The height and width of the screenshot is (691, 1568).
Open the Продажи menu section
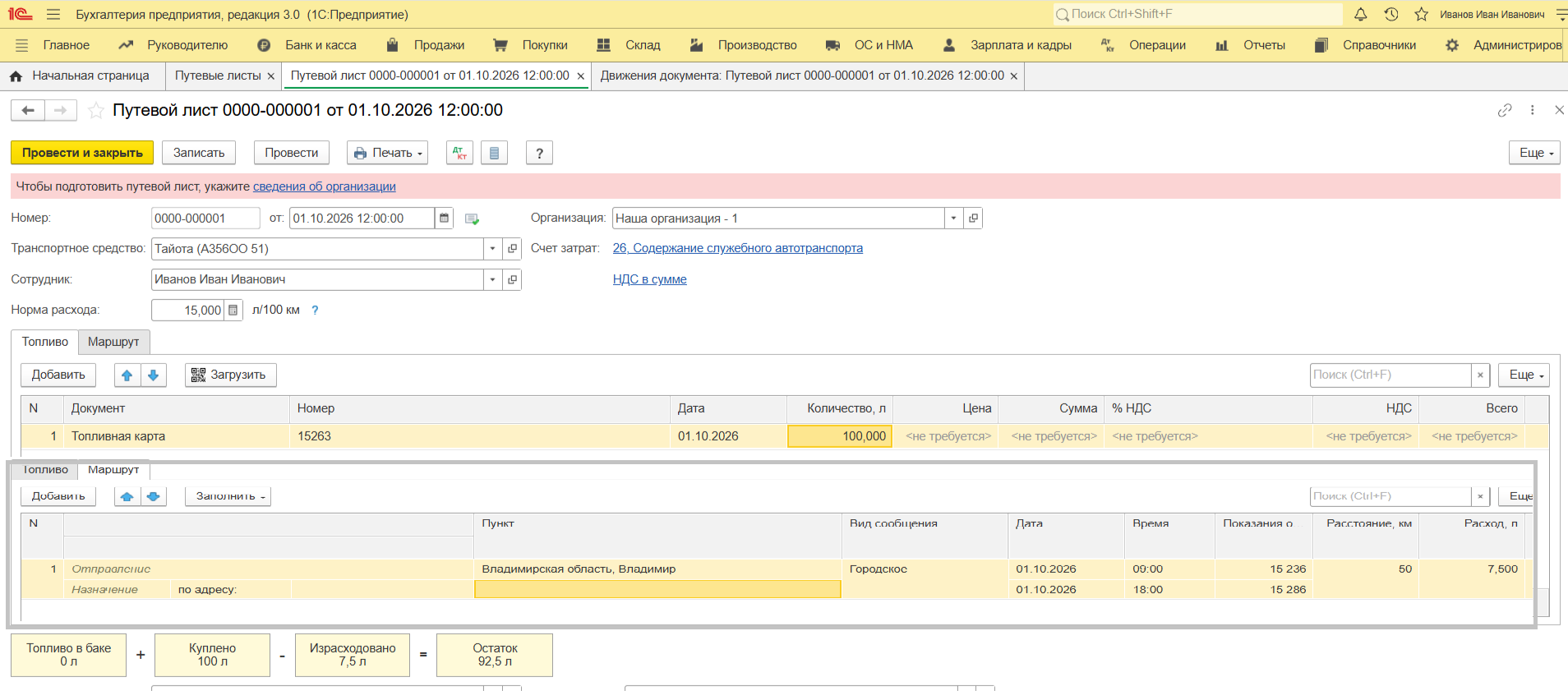click(x=426, y=45)
